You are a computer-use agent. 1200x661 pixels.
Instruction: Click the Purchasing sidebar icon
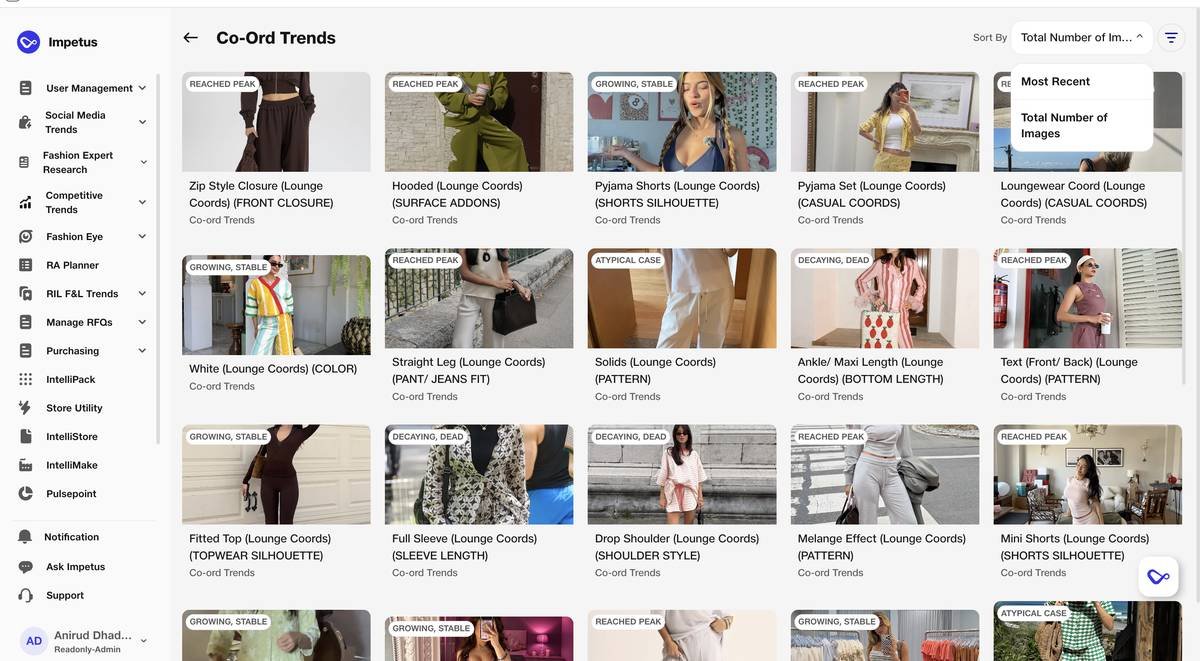click(25, 351)
